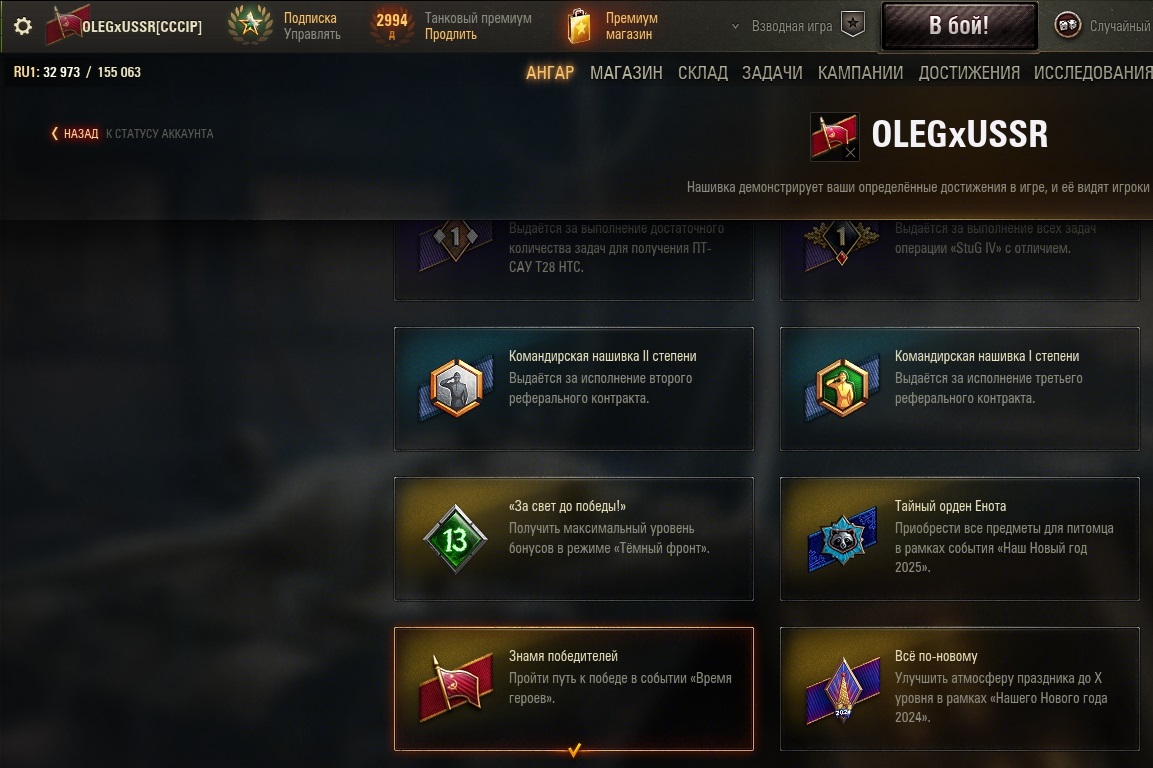Select second-degree commander patch silver soldier icon
This screenshot has height=768, width=1153.
(456, 388)
